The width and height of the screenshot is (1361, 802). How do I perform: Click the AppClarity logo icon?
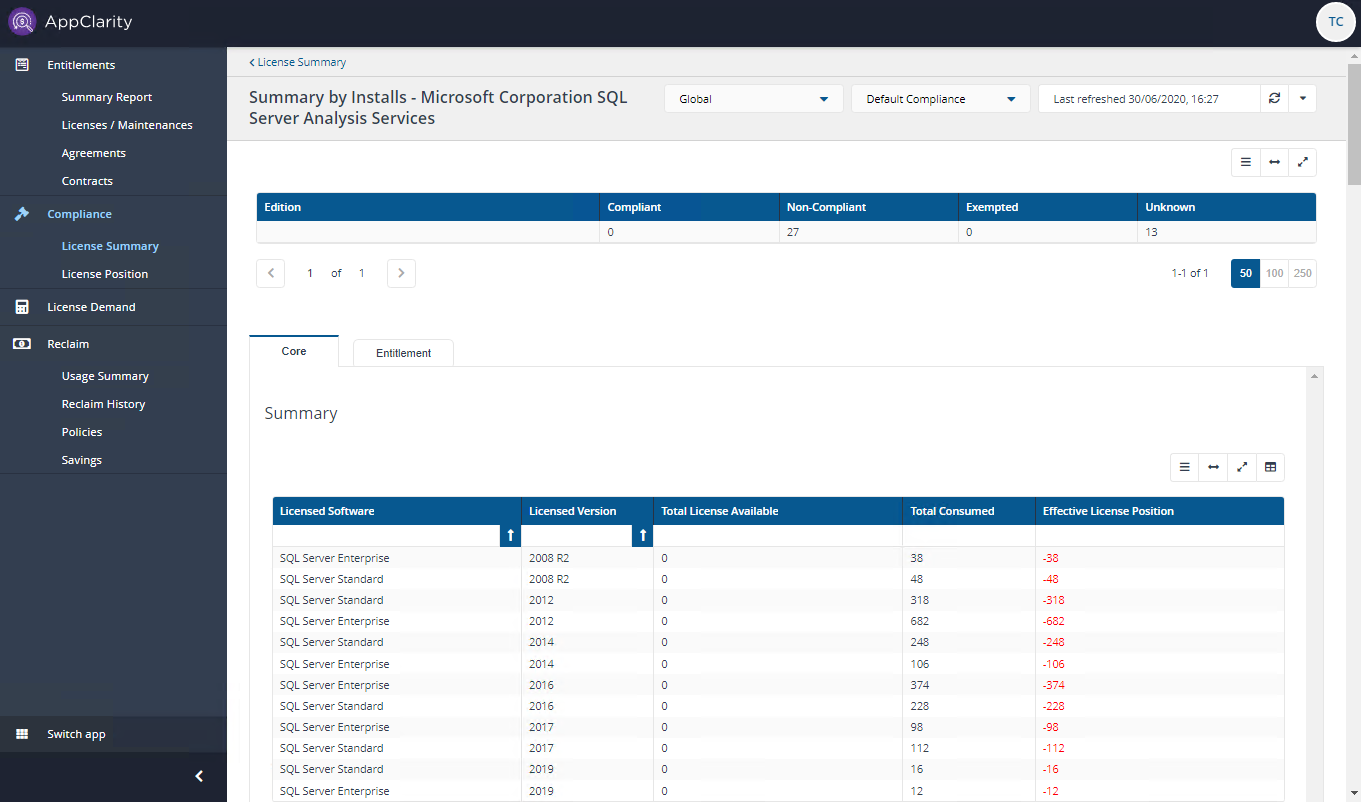22,21
